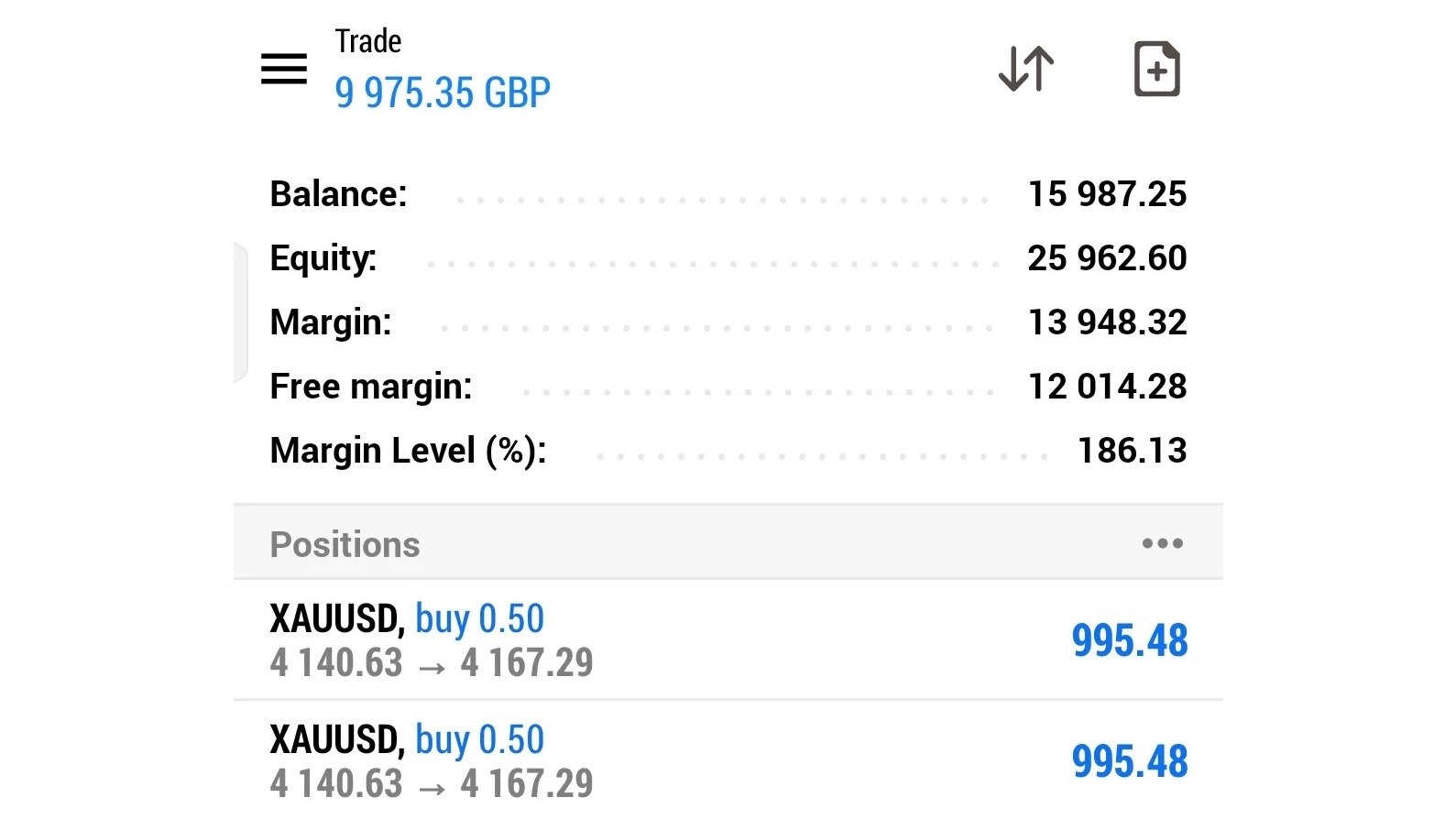
Task: Select the Balance value 15 987.25
Action: tap(1107, 194)
